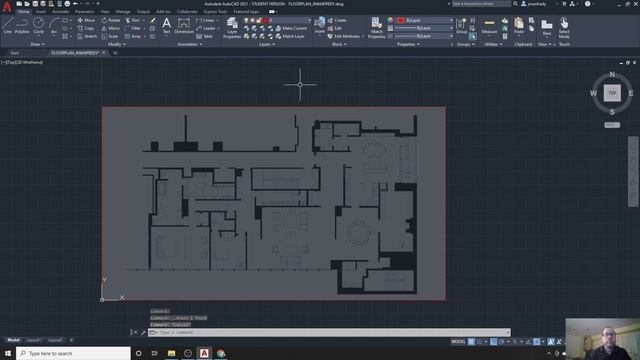Expand the Properties panel

(408, 44)
